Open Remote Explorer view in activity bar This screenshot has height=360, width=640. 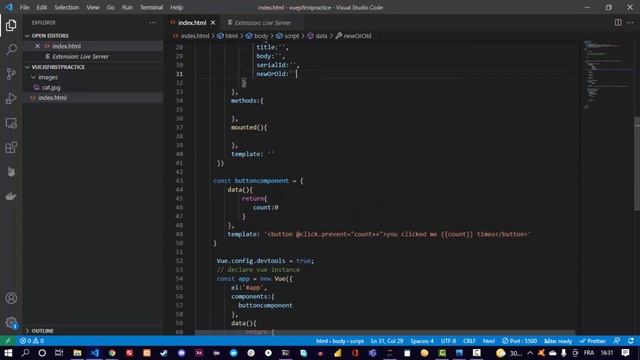[11, 123]
